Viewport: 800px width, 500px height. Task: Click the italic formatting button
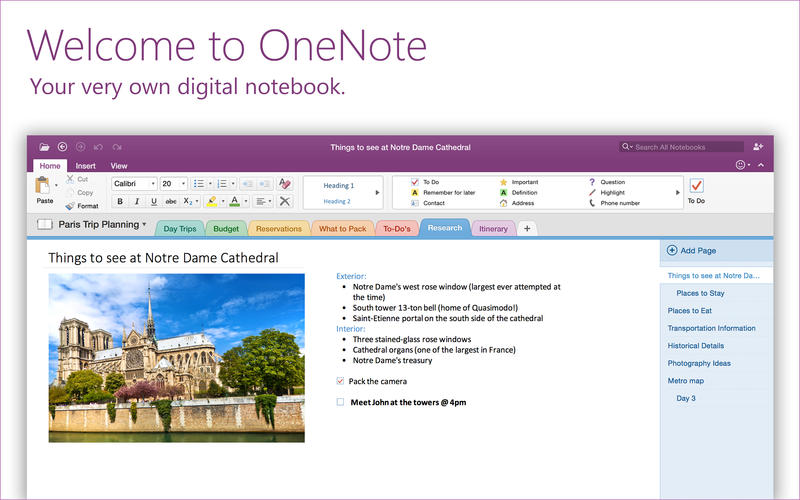pyautogui.click(x=137, y=202)
